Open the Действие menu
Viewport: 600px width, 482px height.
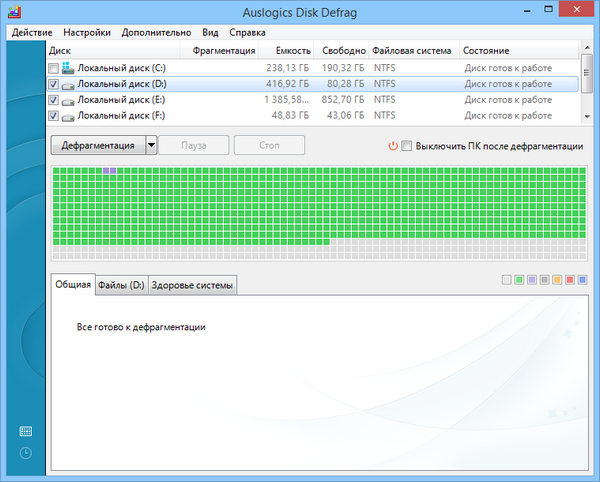tap(32, 32)
